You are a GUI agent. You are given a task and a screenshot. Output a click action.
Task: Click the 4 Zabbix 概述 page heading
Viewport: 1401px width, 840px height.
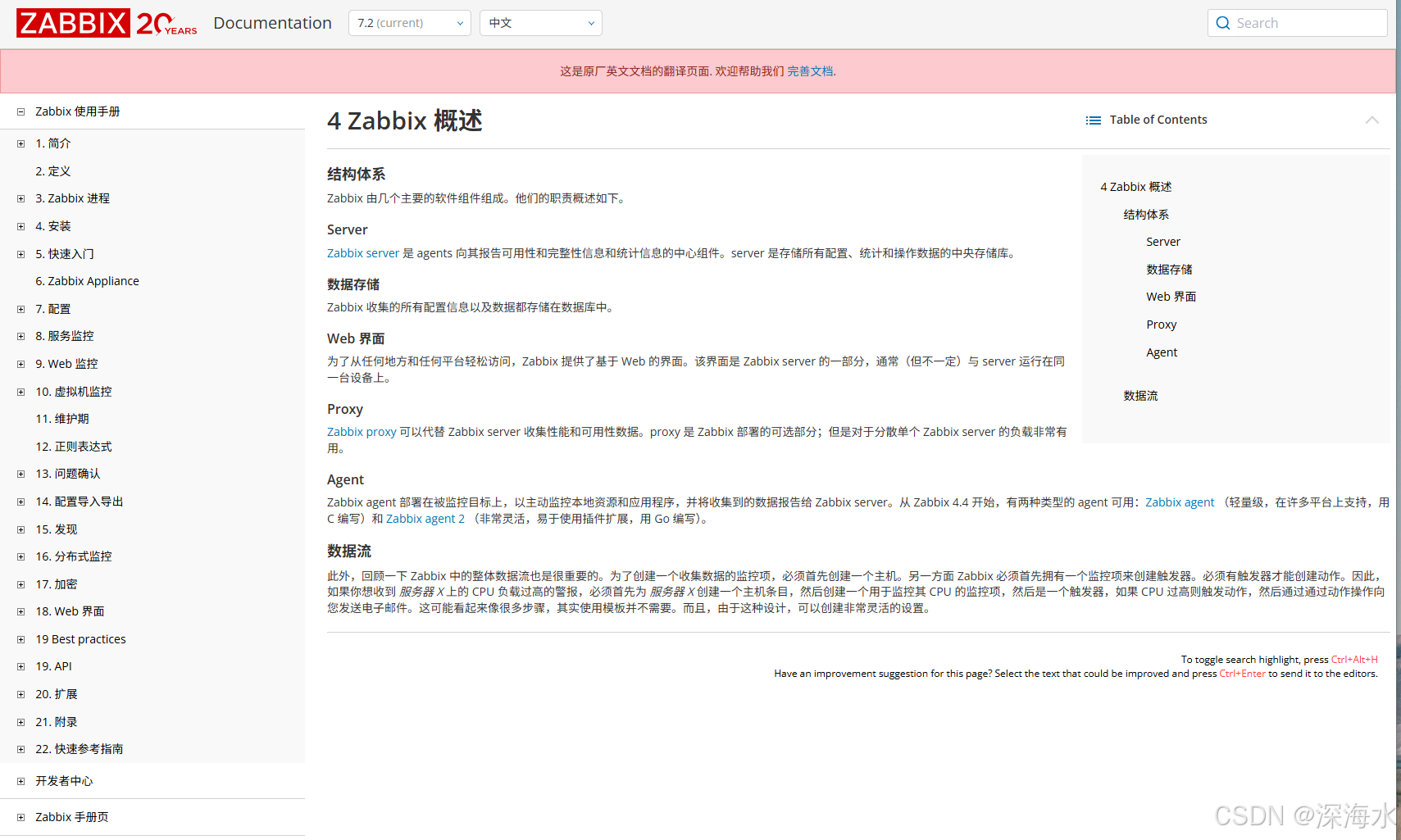404,121
